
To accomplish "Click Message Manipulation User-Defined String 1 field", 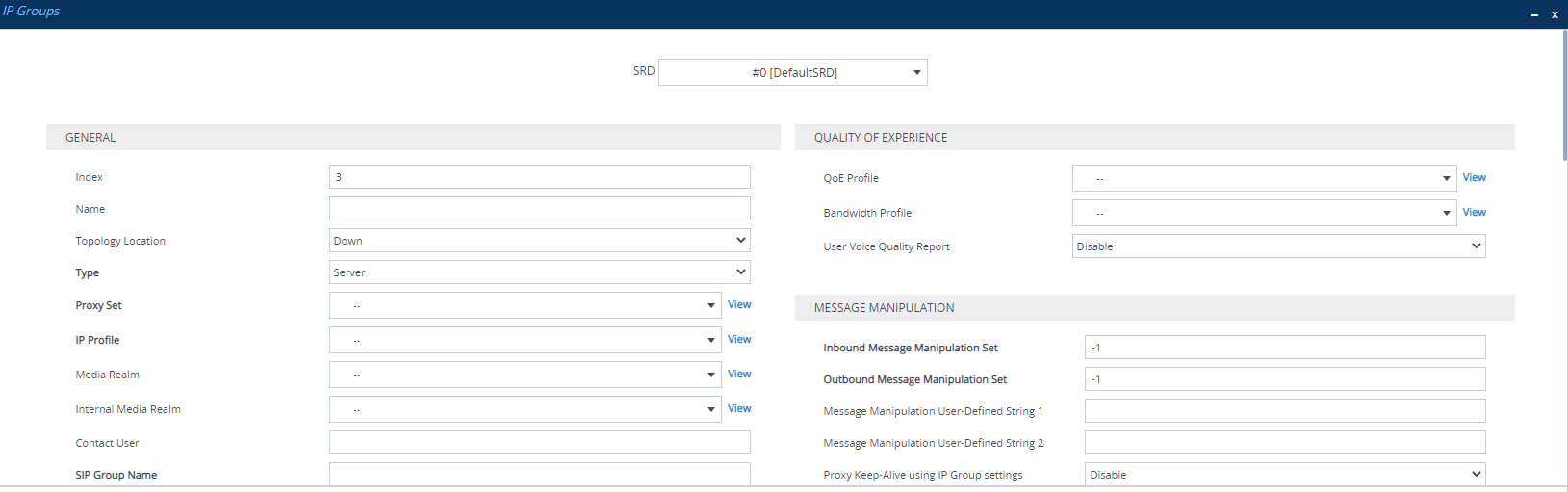I will click(x=1285, y=411).
